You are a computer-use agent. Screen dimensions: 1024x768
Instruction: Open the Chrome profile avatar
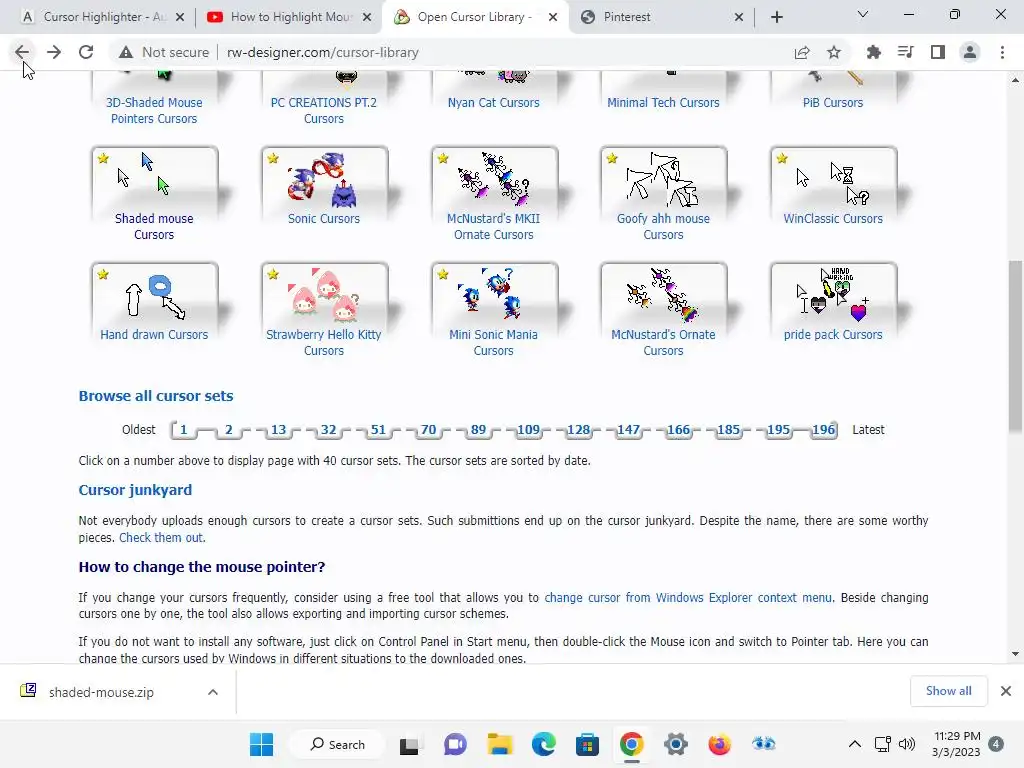point(970,52)
